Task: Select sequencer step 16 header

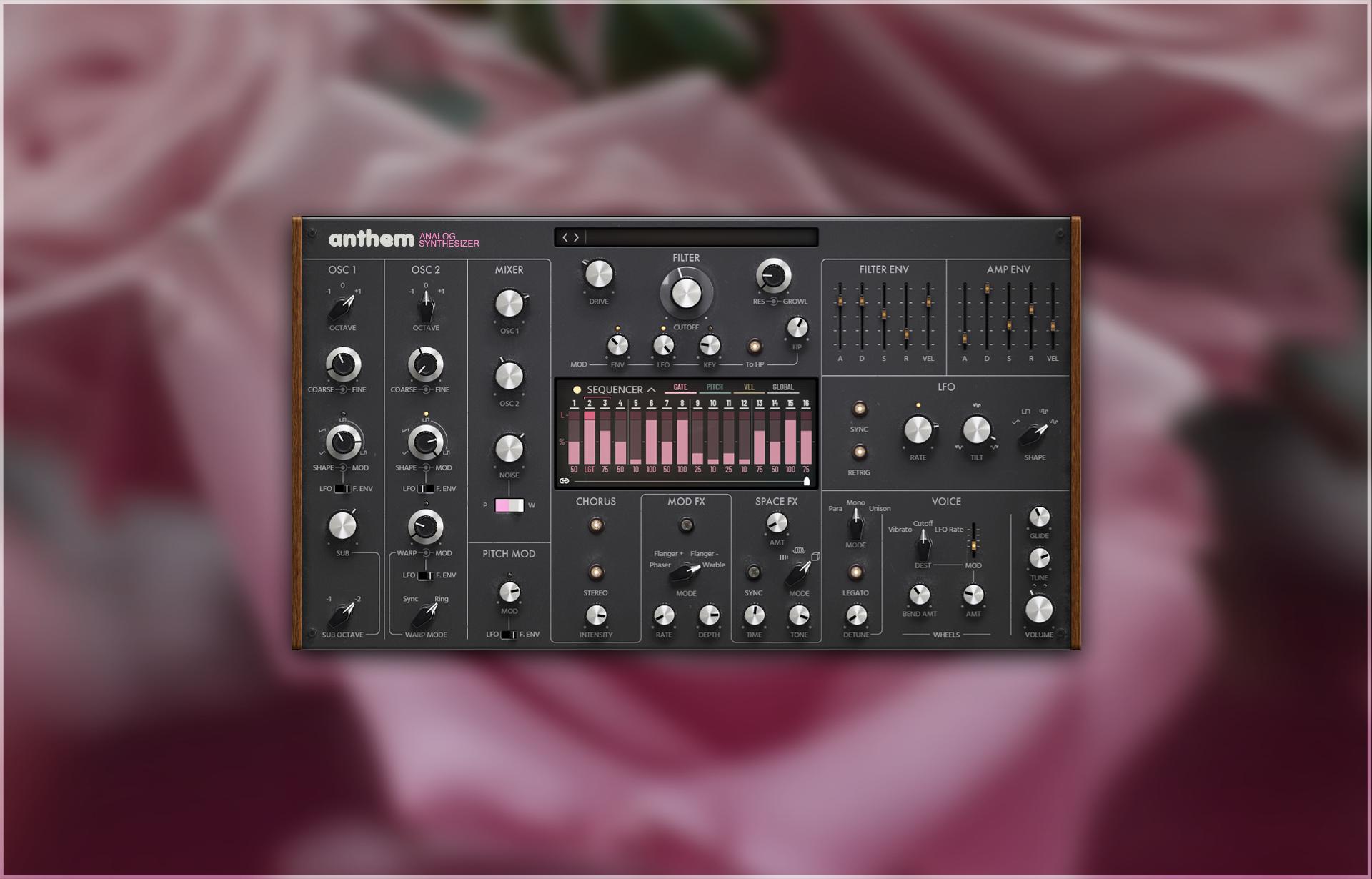Action: (x=806, y=404)
